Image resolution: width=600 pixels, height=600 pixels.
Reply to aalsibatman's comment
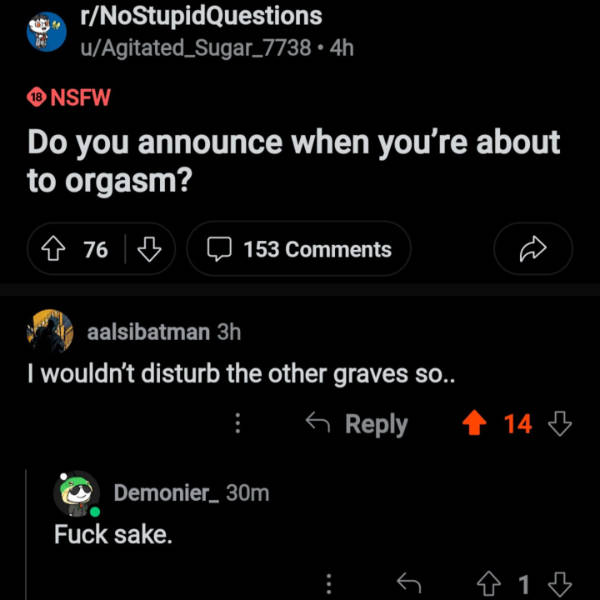(357, 424)
